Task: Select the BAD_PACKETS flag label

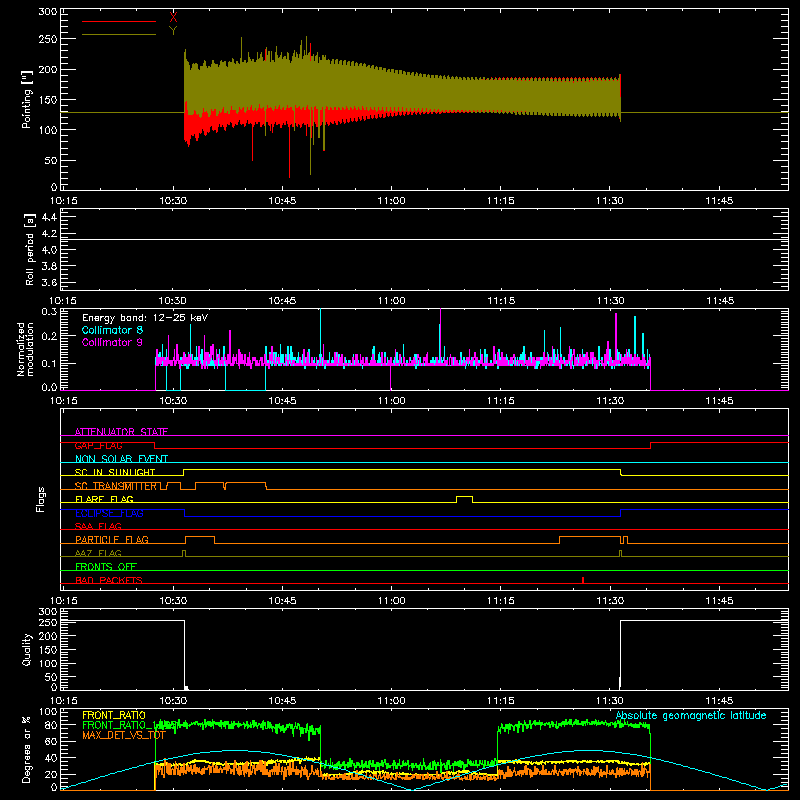Action: tap(109, 580)
